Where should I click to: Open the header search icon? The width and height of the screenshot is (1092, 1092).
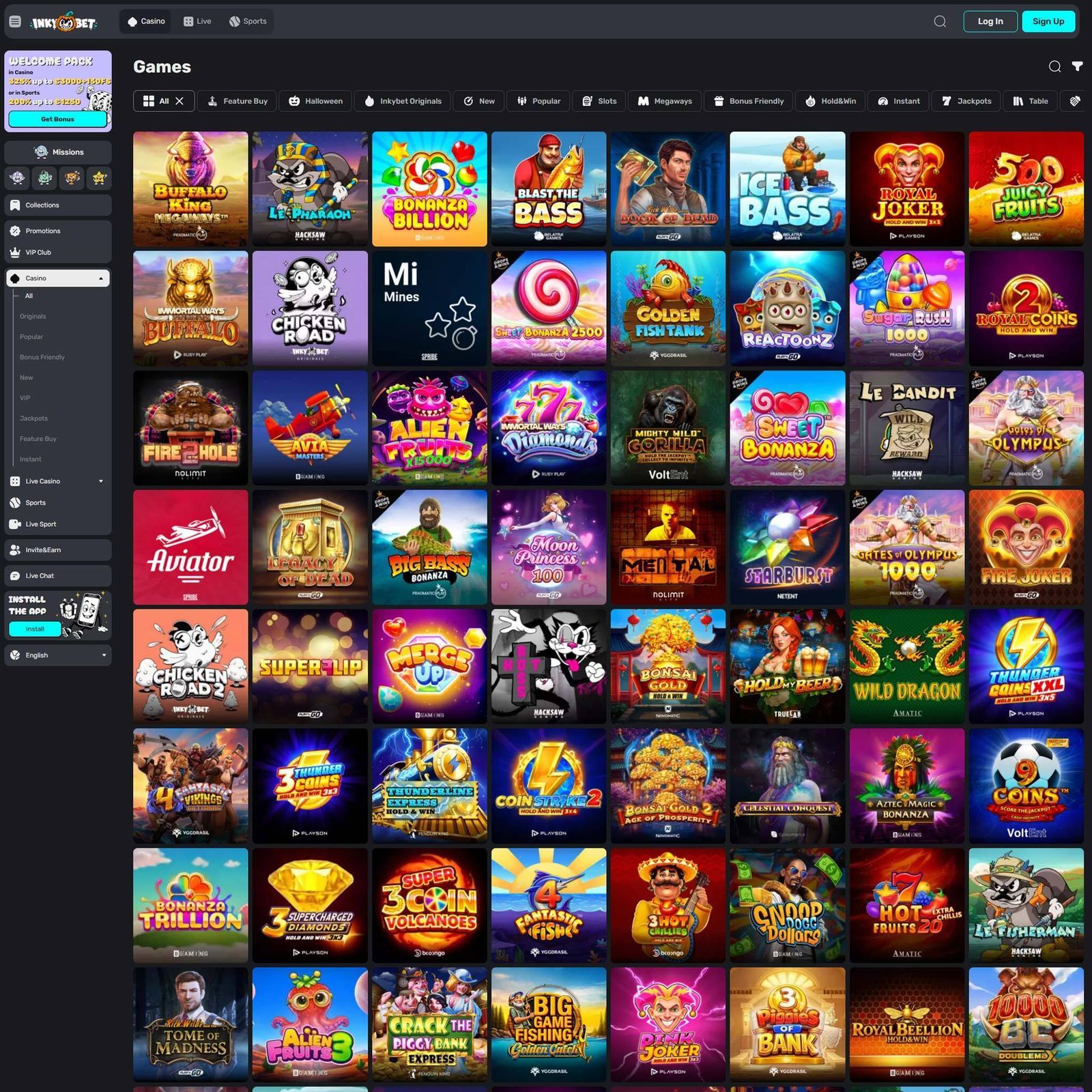click(x=940, y=21)
